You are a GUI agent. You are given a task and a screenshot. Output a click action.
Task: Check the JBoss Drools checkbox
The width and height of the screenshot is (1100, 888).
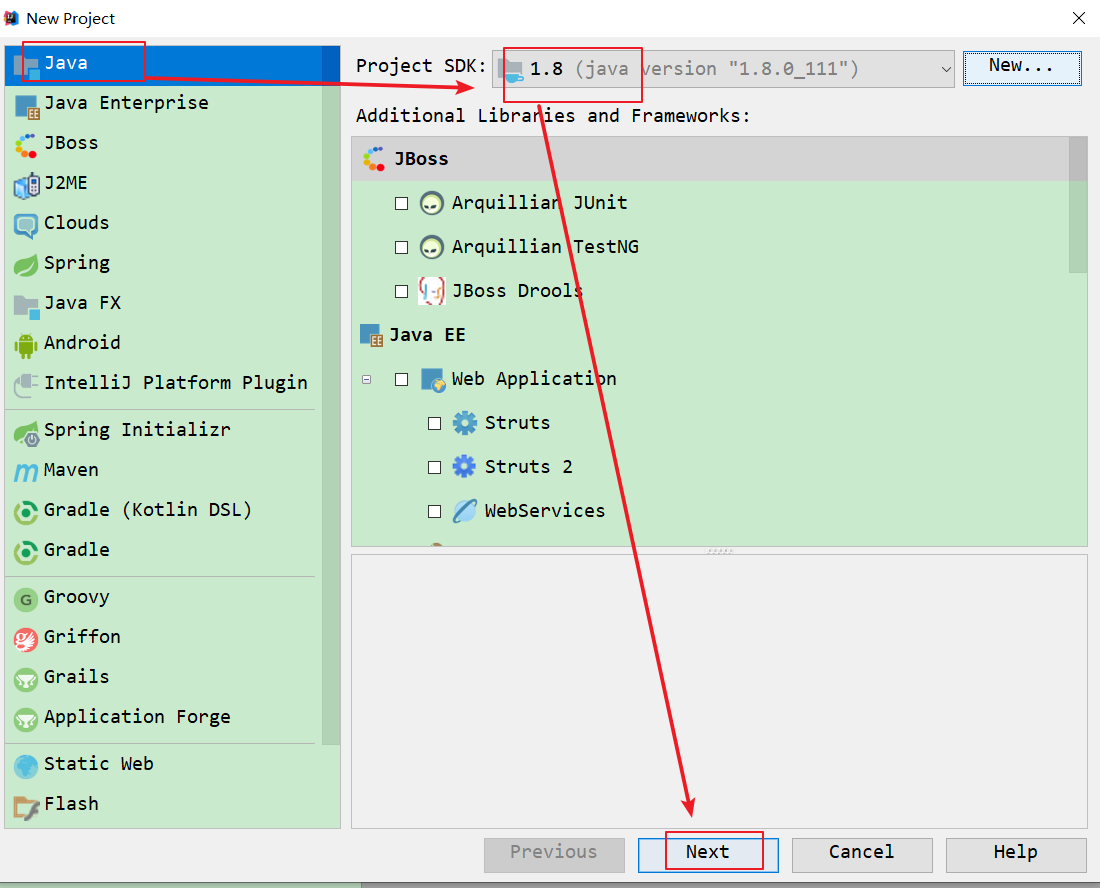pyautogui.click(x=401, y=291)
